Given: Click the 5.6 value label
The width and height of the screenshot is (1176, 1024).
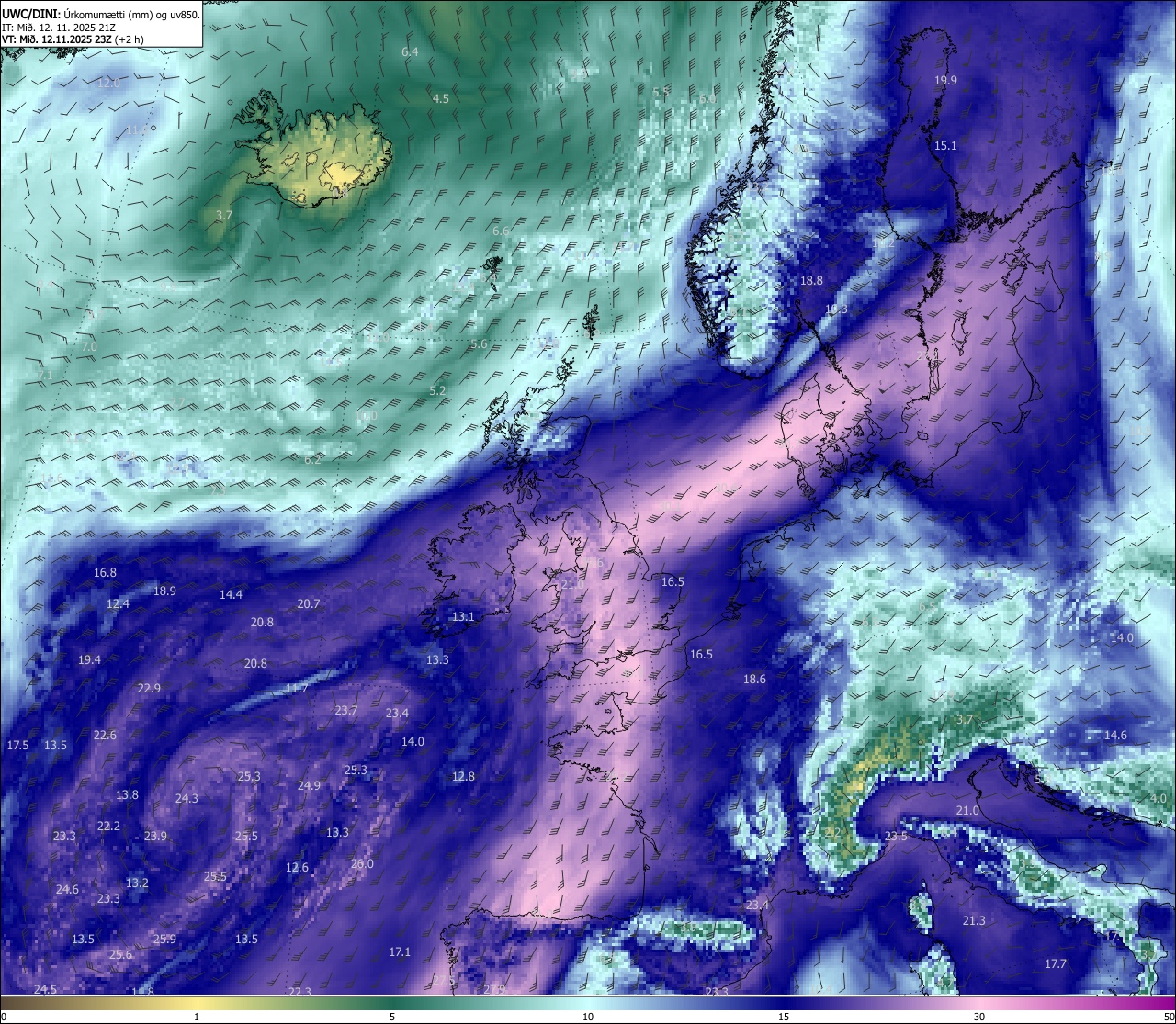Looking at the screenshot, I should click(x=479, y=344).
